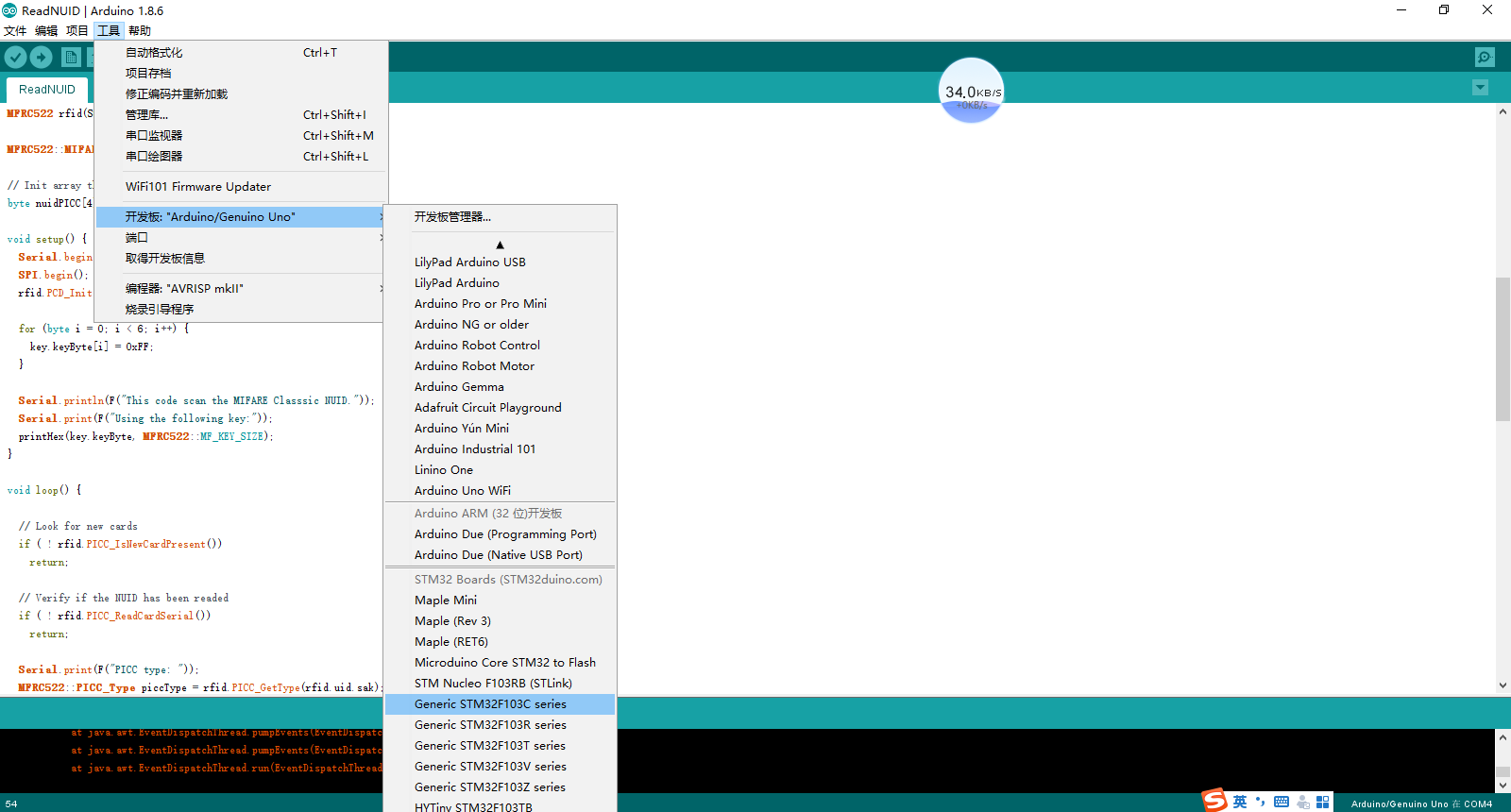1511x812 pixels.
Task: Open the Serial Monitor magnifier icon
Action: point(1485,57)
